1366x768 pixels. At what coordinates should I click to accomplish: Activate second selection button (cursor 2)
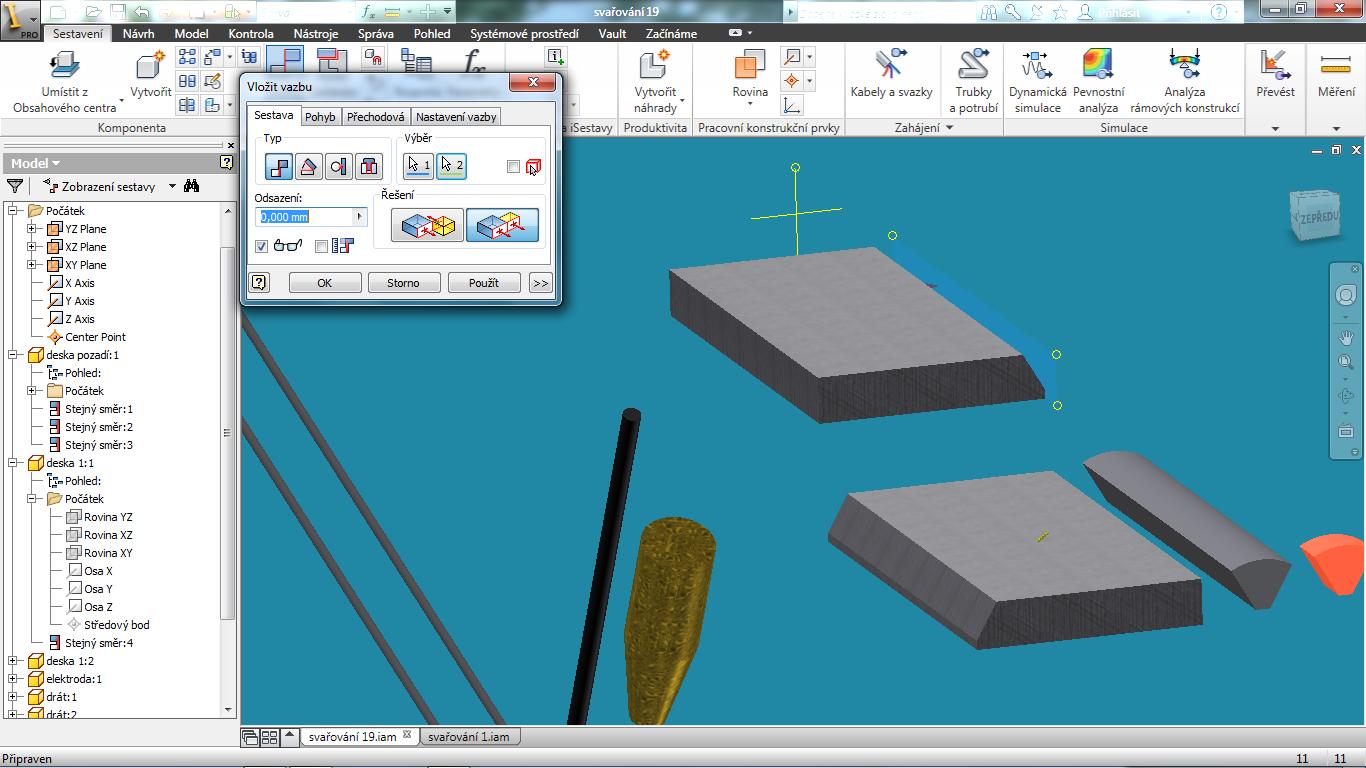[x=451, y=165]
